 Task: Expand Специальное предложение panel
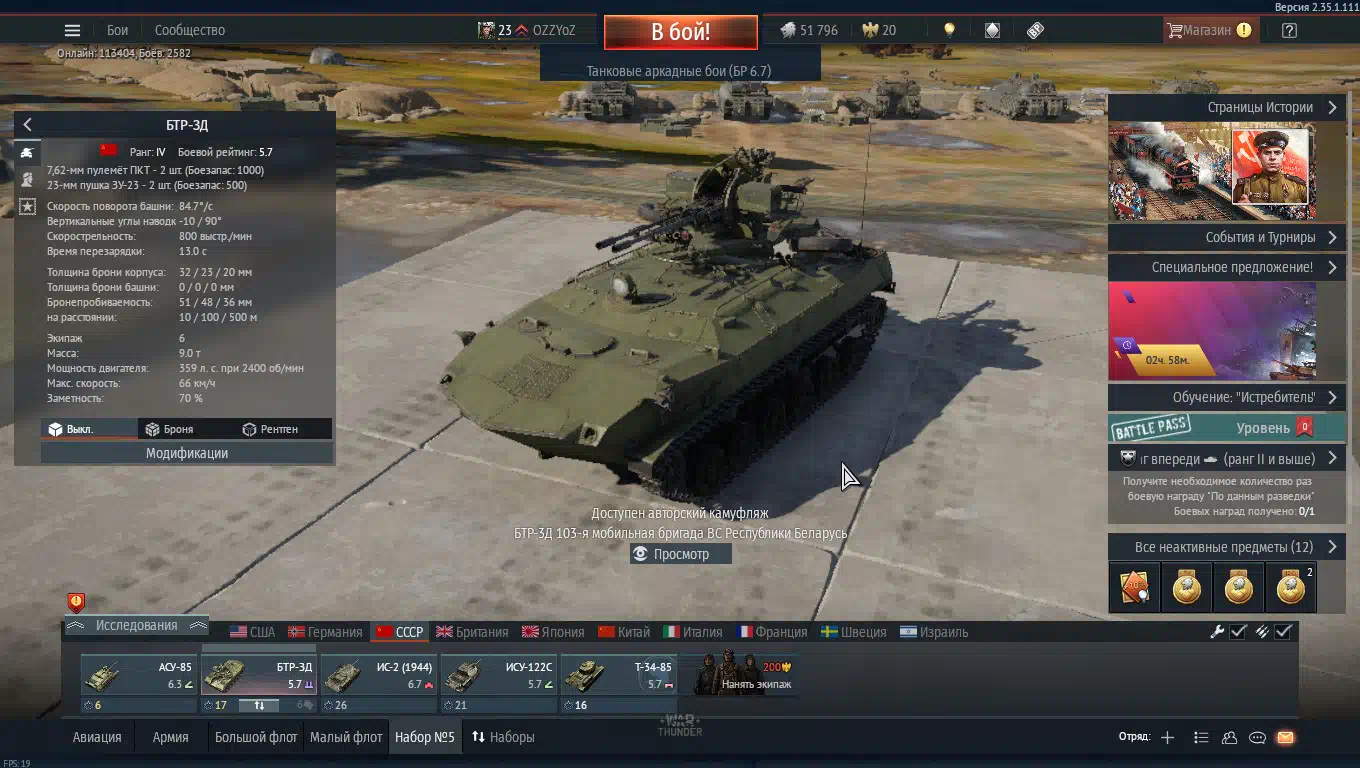pos(1227,267)
